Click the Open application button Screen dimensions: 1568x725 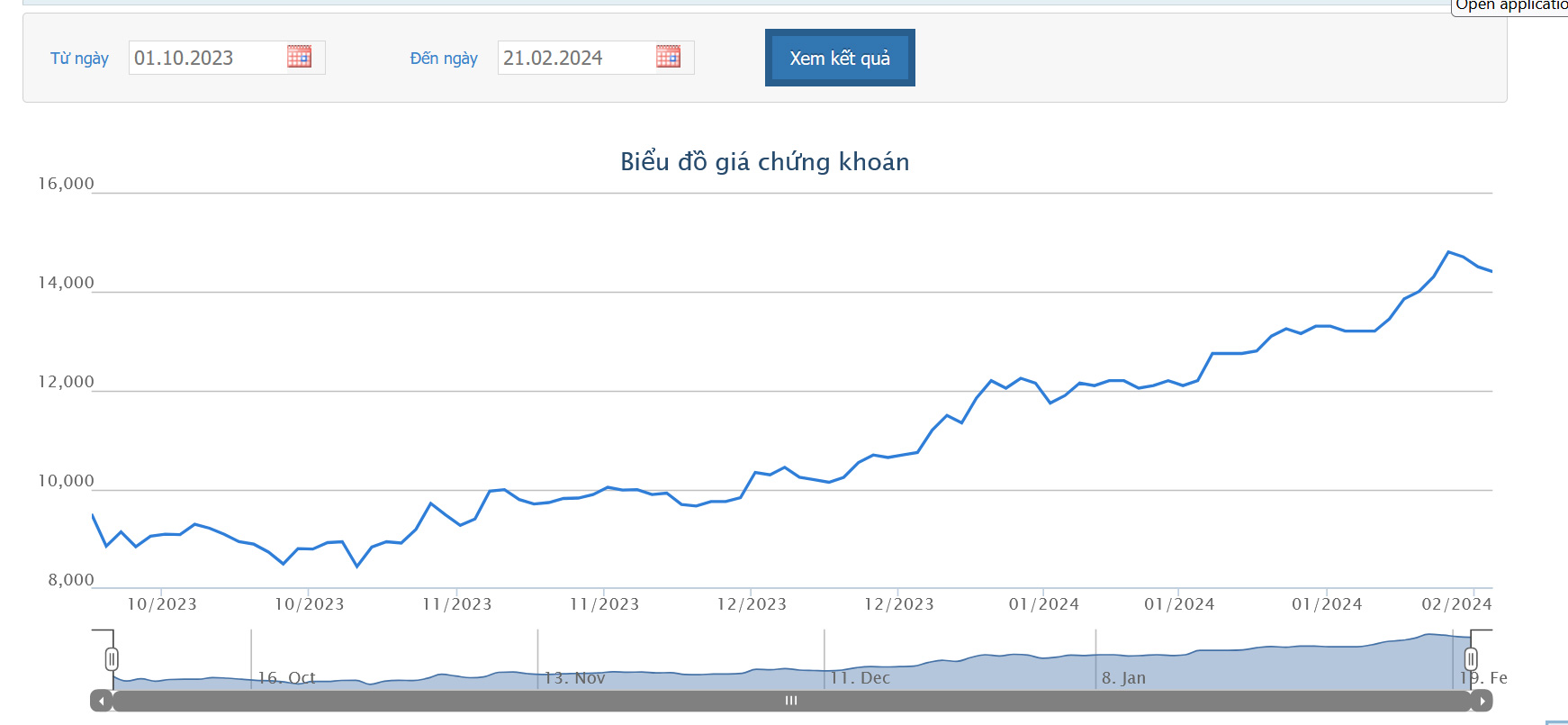[x=1510, y=5]
